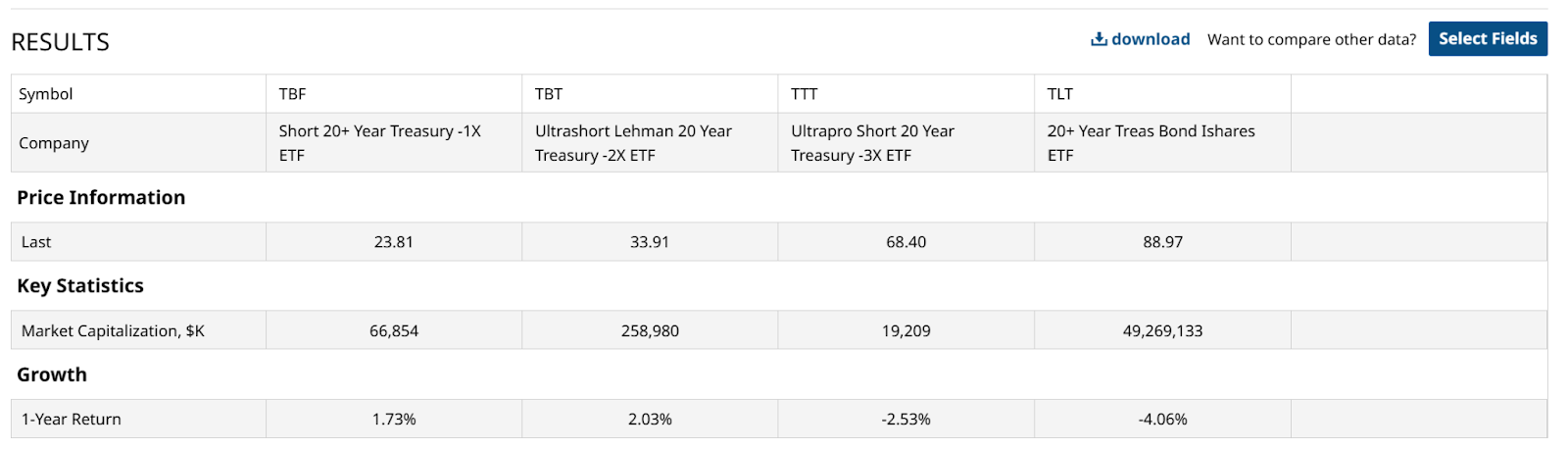
Task: Select the Market Capitalization, $K row label
Action: click(x=113, y=331)
